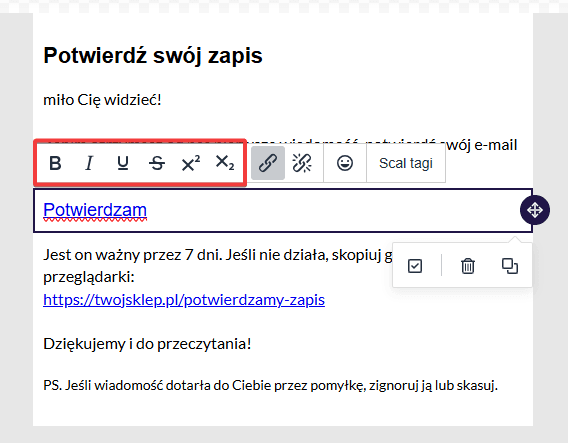Viewport: 568px width, 443px height.
Task: Apply strikethrough formatting
Action: pos(157,163)
